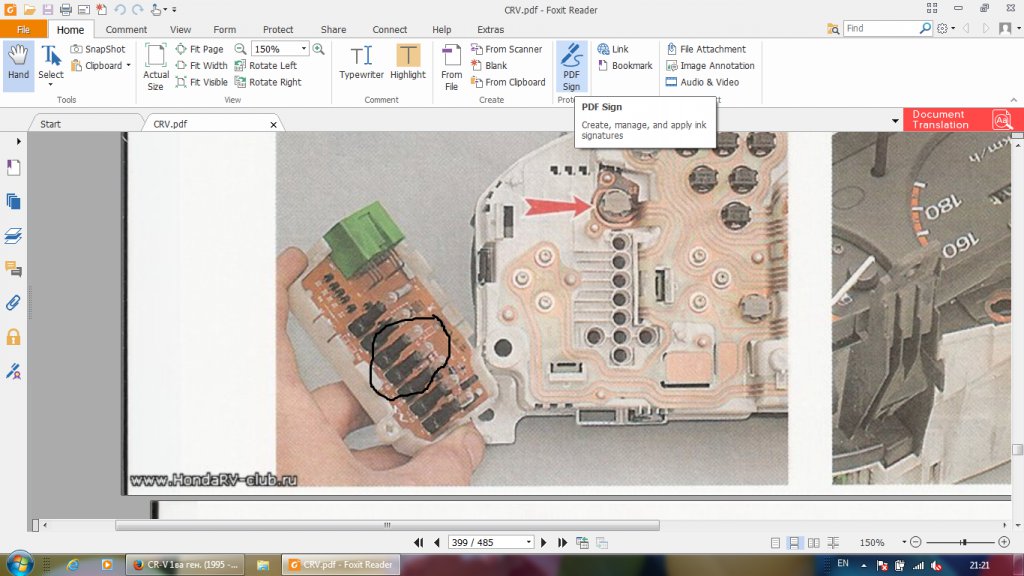Switch to the Protect ribbon tab

[x=278, y=29]
